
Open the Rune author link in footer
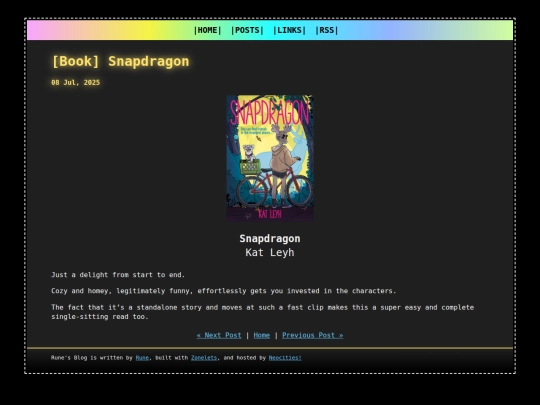142,358
